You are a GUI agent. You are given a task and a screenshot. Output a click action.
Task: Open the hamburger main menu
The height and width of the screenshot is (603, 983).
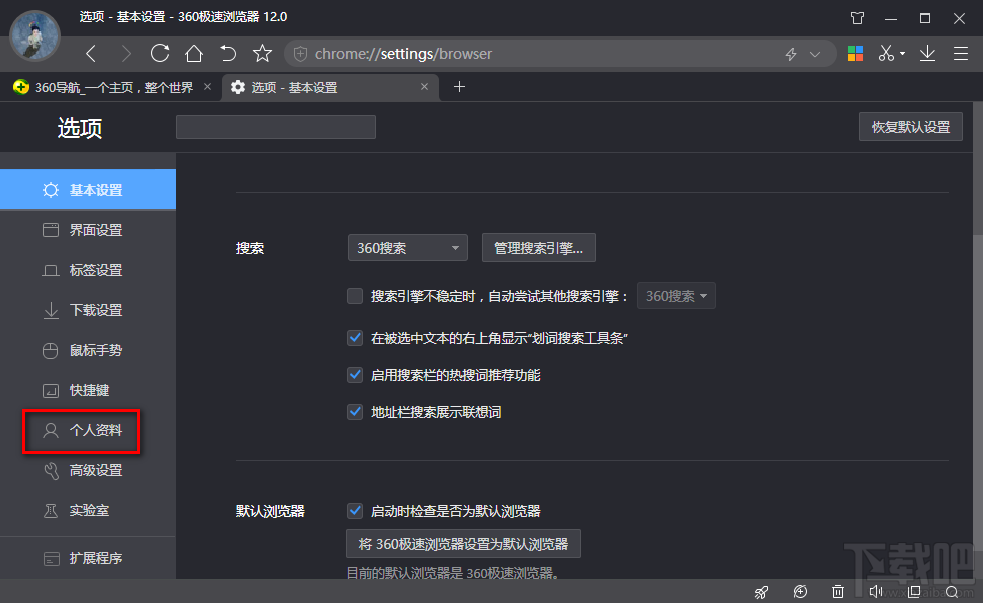pos(961,54)
